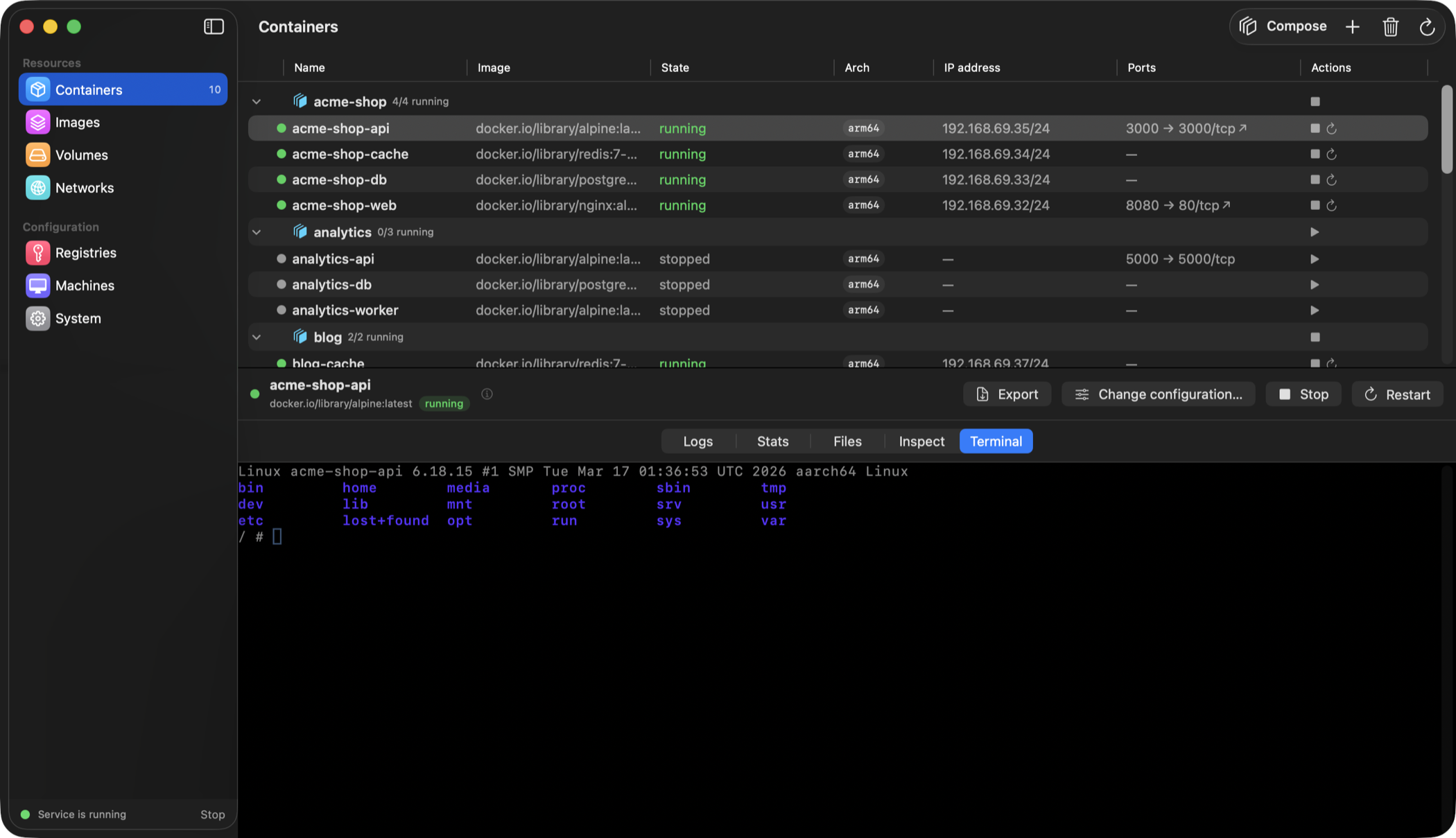Open the Machines configuration
The image size is (1456, 838).
click(123, 286)
